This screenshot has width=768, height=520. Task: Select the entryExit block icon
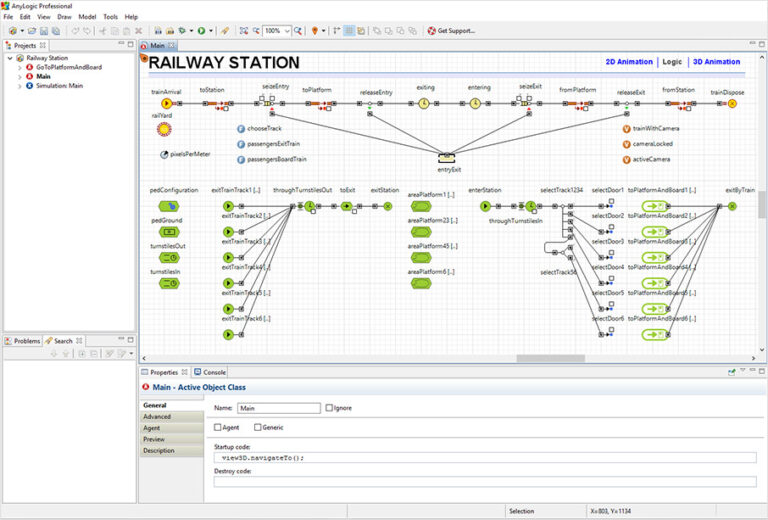(x=449, y=158)
